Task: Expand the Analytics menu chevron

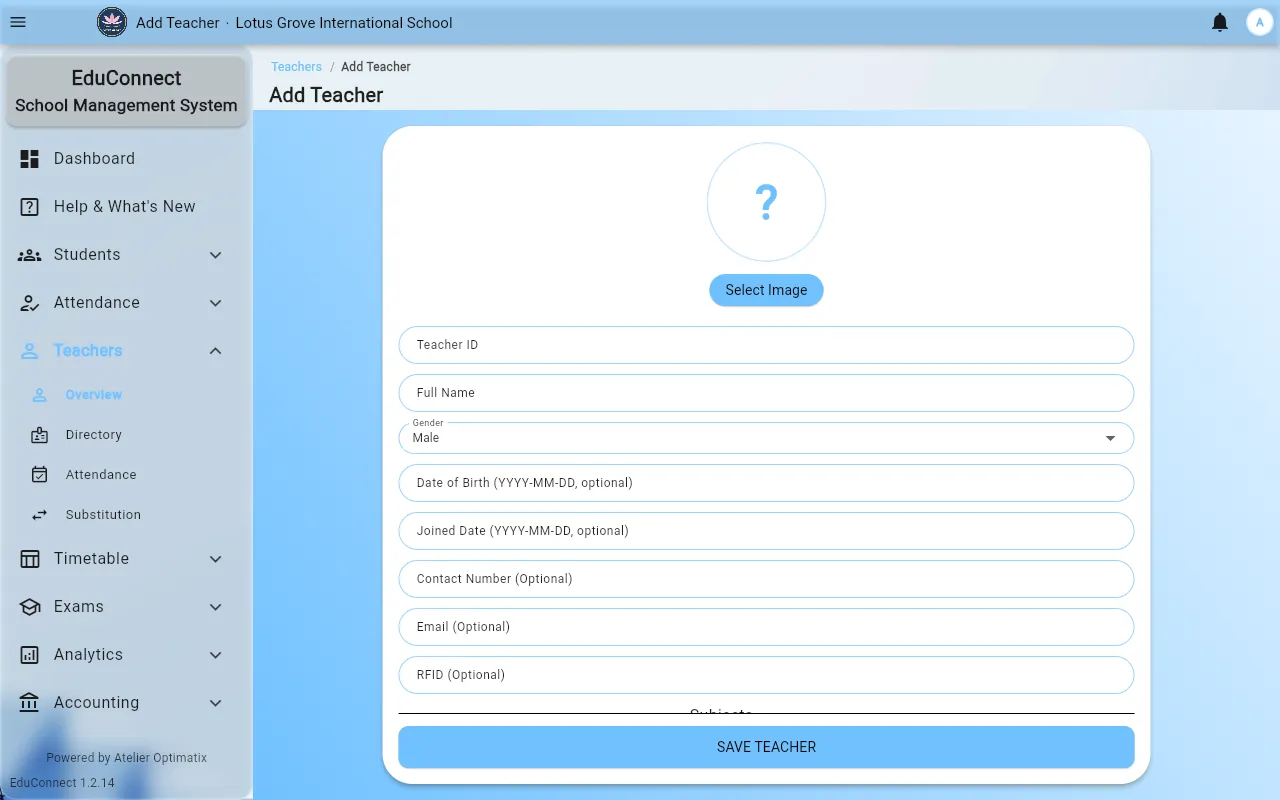Action: coord(216,655)
